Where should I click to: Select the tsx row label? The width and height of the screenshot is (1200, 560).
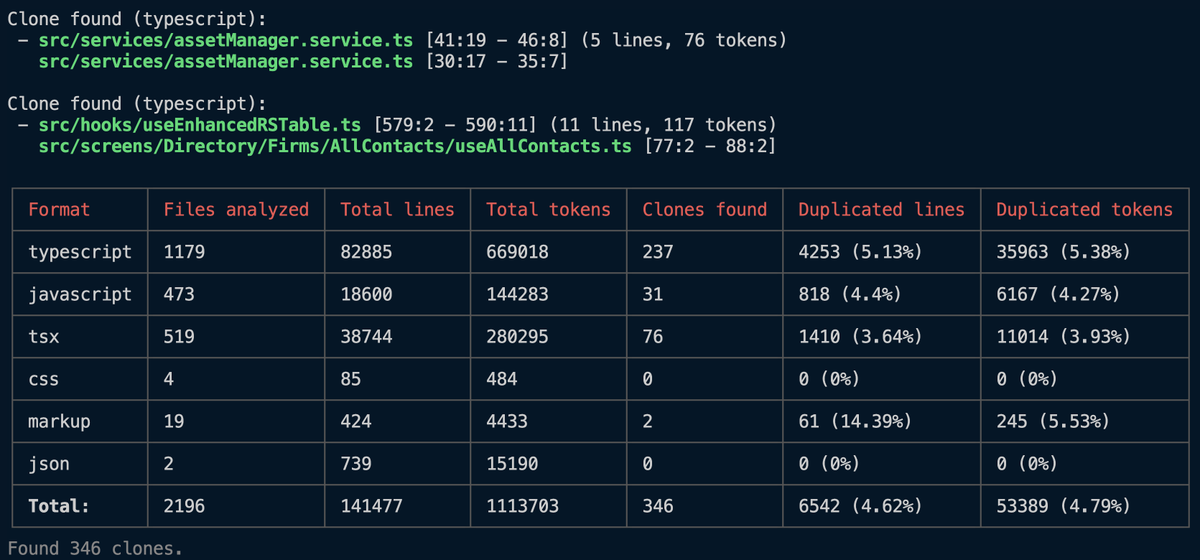(x=44, y=337)
